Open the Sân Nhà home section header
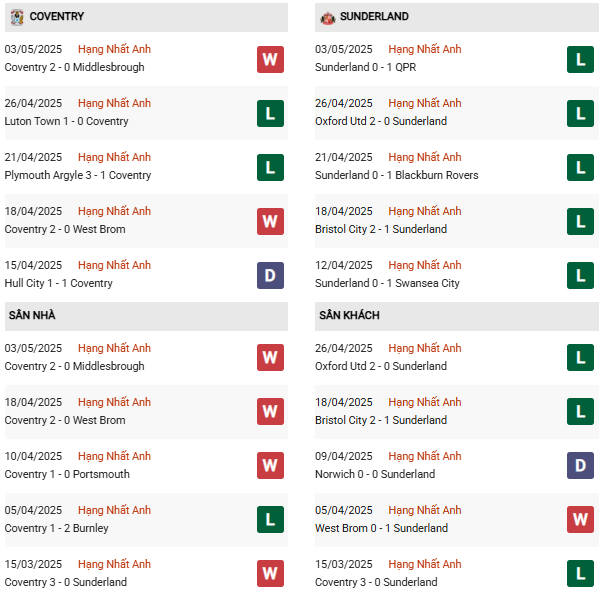Viewport: 600px width, 595px height. tap(32, 316)
